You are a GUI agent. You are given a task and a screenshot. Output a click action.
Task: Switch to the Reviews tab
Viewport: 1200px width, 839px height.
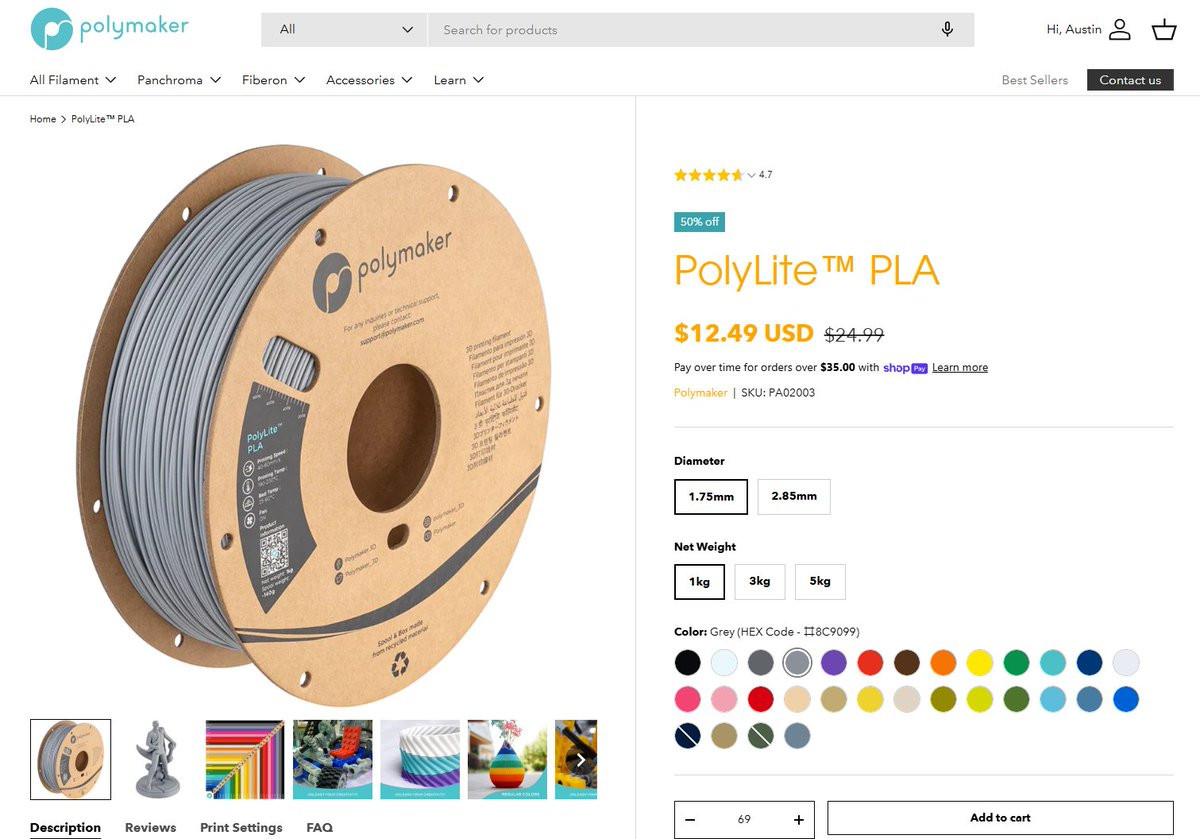tap(150, 828)
